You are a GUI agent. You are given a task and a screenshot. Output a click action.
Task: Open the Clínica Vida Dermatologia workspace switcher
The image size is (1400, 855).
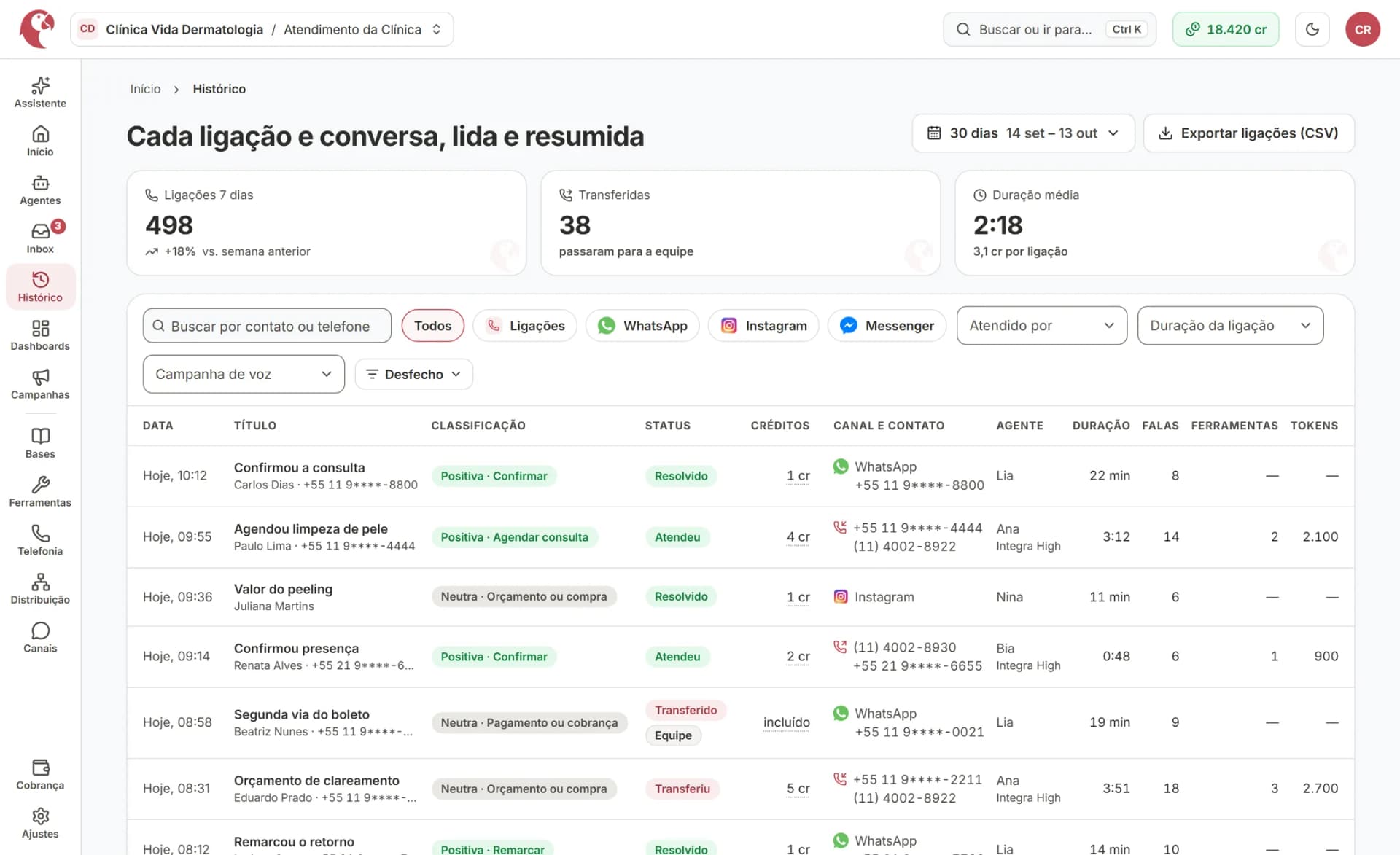click(262, 29)
